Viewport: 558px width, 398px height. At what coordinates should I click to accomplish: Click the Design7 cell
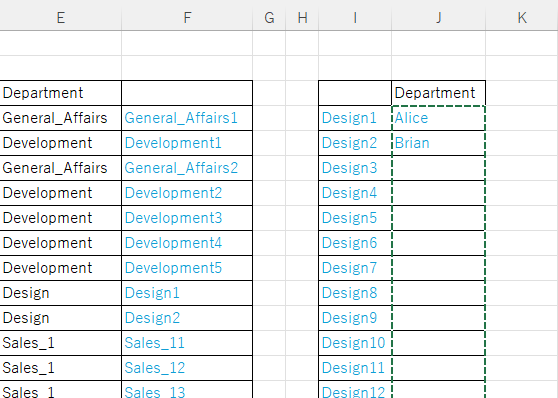click(x=355, y=268)
